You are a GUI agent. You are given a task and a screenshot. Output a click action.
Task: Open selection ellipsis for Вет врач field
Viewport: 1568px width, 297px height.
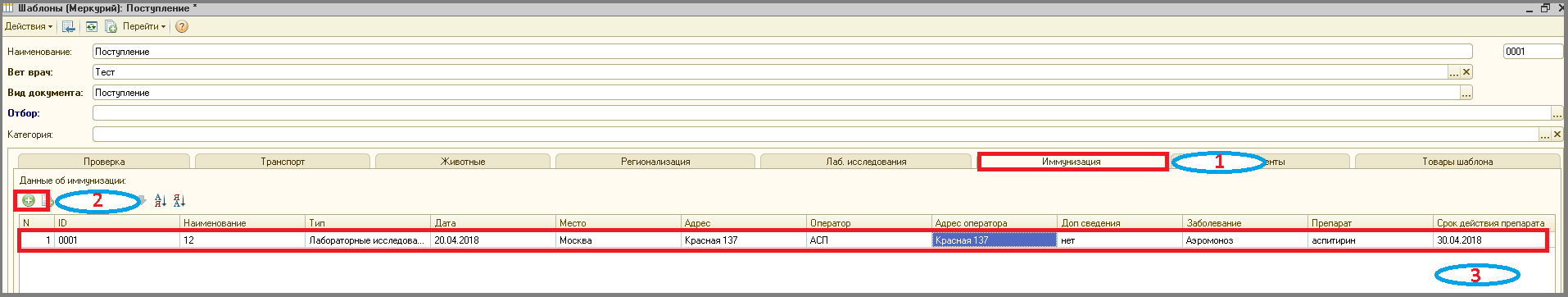(x=1454, y=72)
